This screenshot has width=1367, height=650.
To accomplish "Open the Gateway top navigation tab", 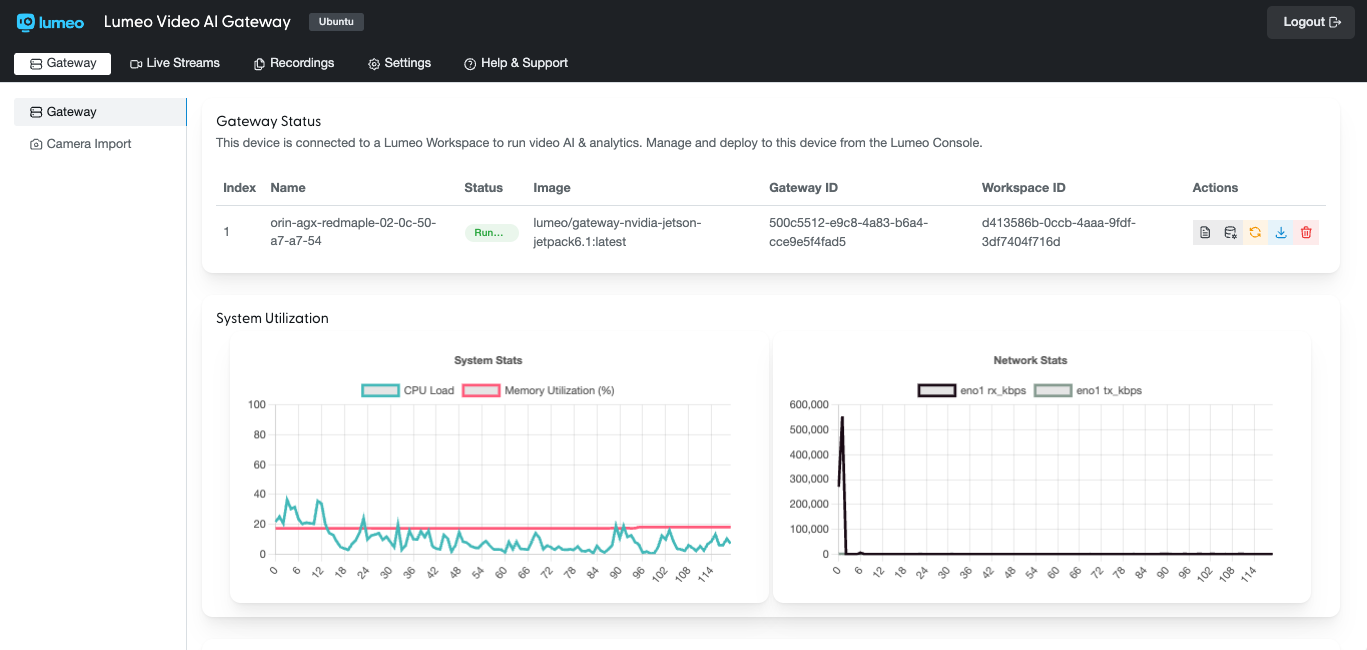I will (x=62, y=63).
